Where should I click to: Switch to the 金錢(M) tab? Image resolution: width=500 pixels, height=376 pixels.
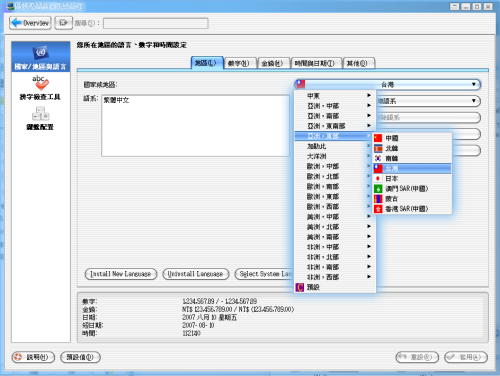point(273,63)
